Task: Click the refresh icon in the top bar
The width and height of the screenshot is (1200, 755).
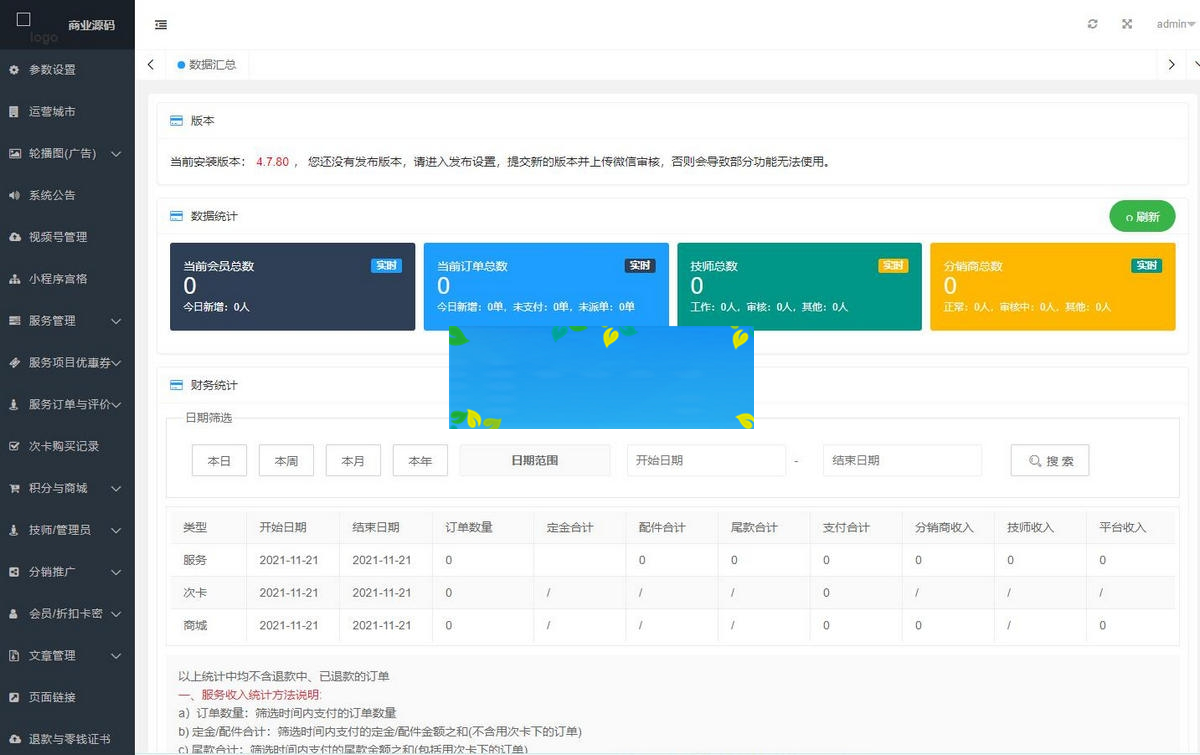Action: click(x=1092, y=24)
